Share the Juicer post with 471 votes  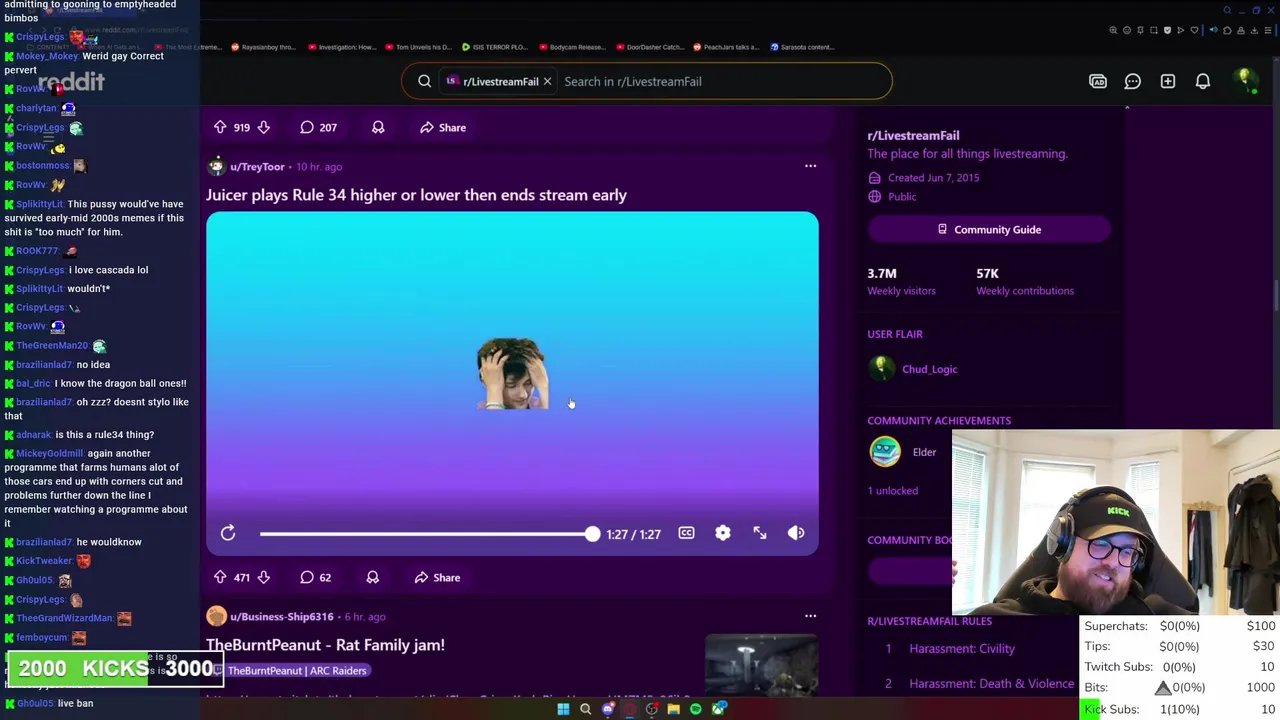(x=438, y=577)
